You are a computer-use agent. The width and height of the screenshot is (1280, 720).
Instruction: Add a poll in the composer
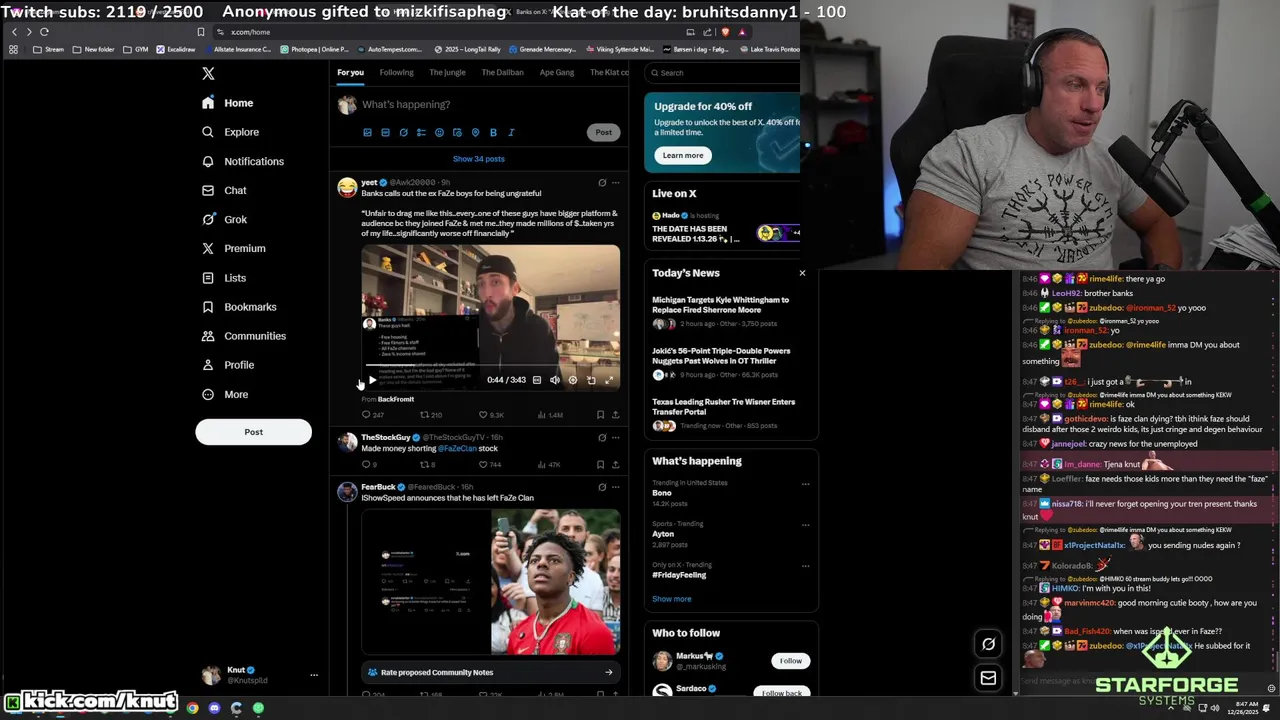[421, 132]
